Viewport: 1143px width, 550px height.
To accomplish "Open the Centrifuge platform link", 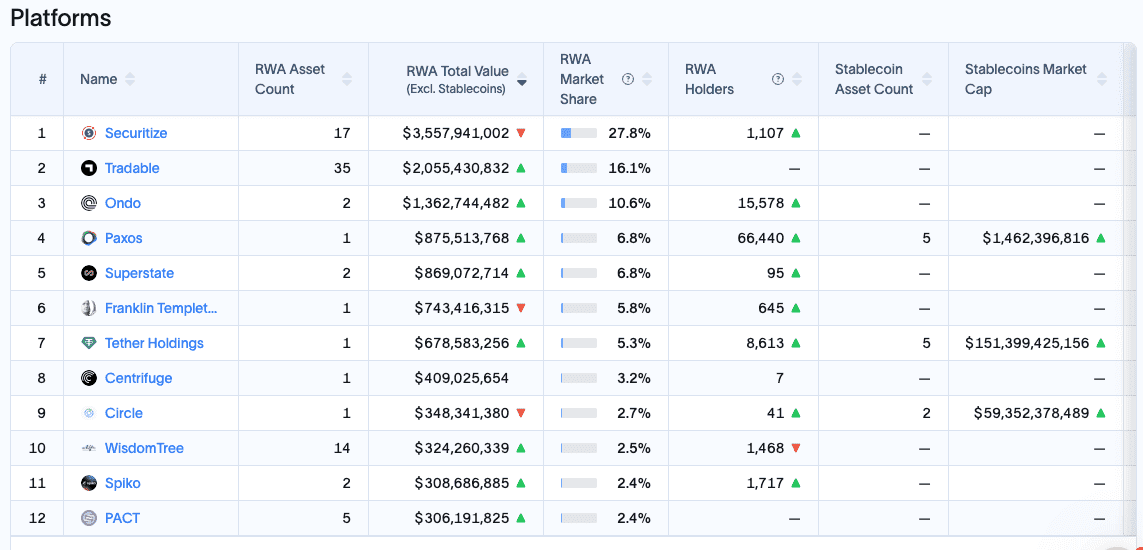I will pyautogui.click(x=139, y=378).
